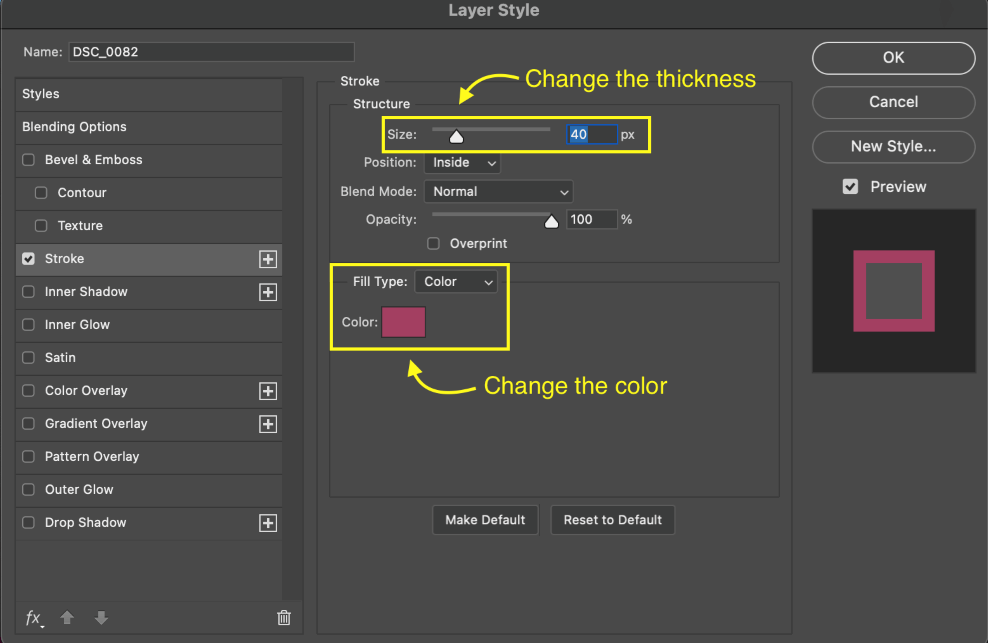
Task: Click plus icon next to Gradient Overlay
Action: tap(268, 424)
